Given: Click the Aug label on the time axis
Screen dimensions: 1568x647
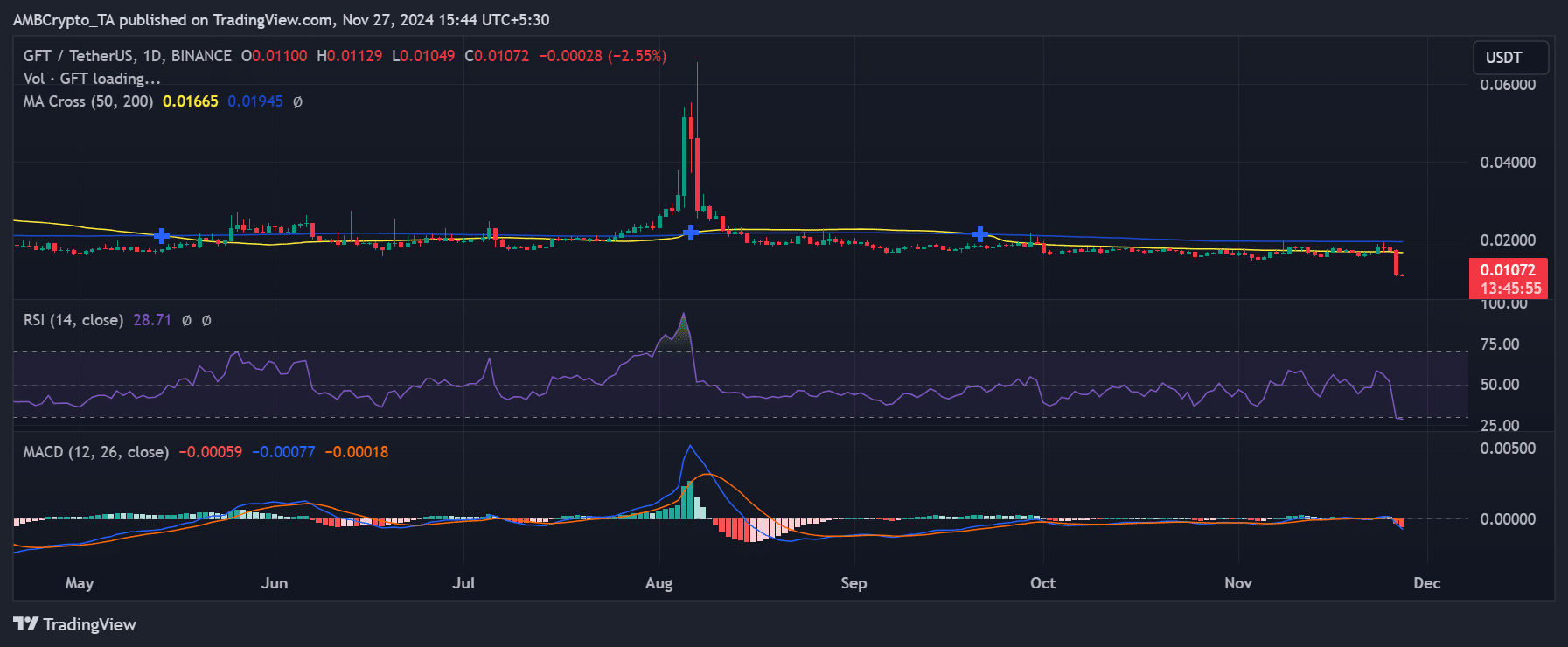Looking at the screenshot, I should click(659, 583).
